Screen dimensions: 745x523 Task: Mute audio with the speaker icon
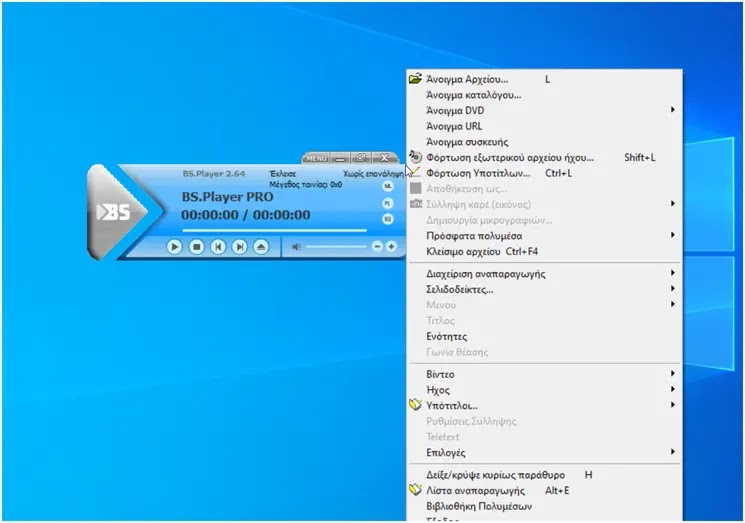point(296,247)
